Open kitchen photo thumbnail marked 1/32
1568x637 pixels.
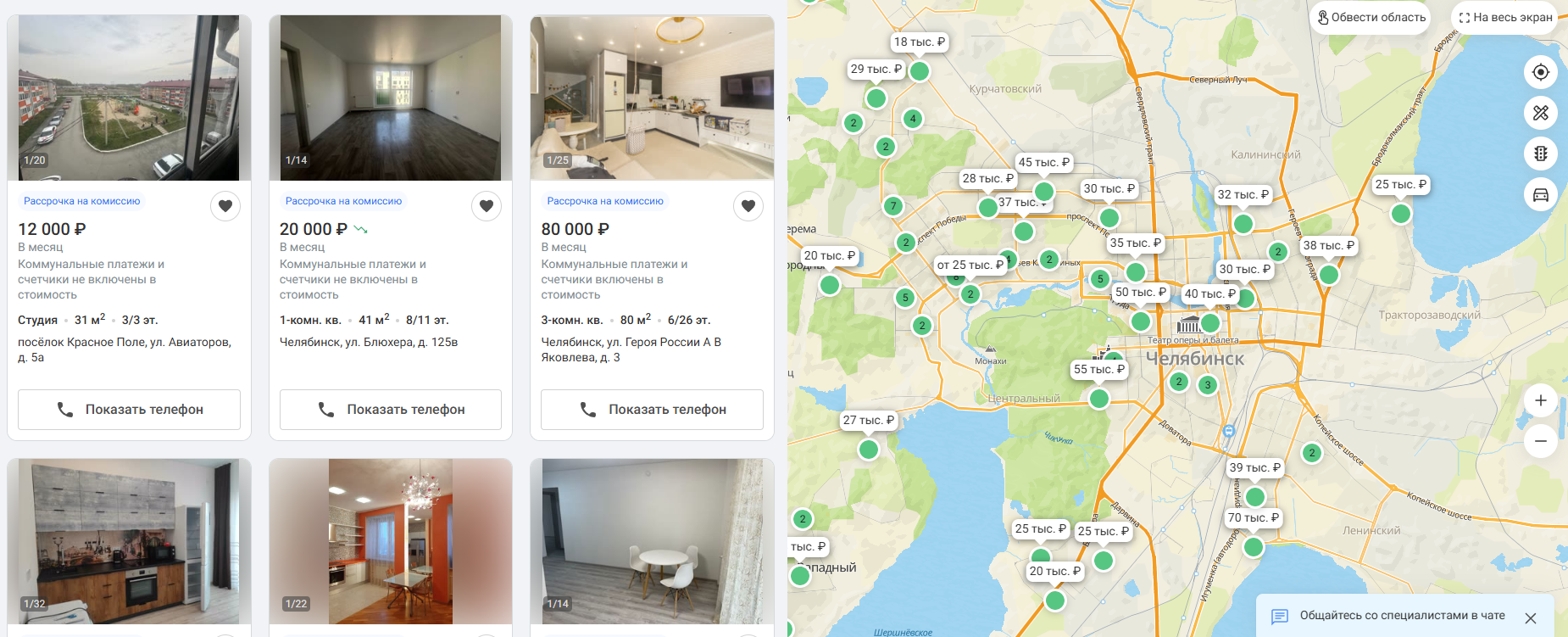click(129, 541)
